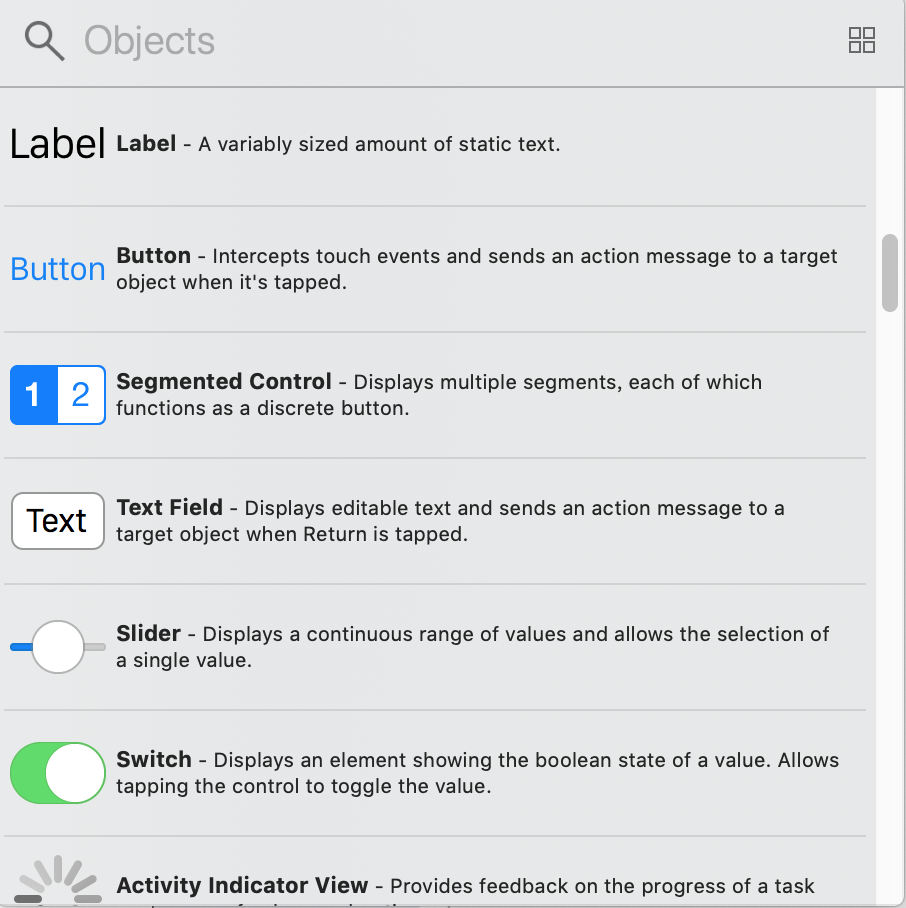Viewport: 906px width, 908px height.
Task: Select the Segmented Control icon
Action: point(57,395)
